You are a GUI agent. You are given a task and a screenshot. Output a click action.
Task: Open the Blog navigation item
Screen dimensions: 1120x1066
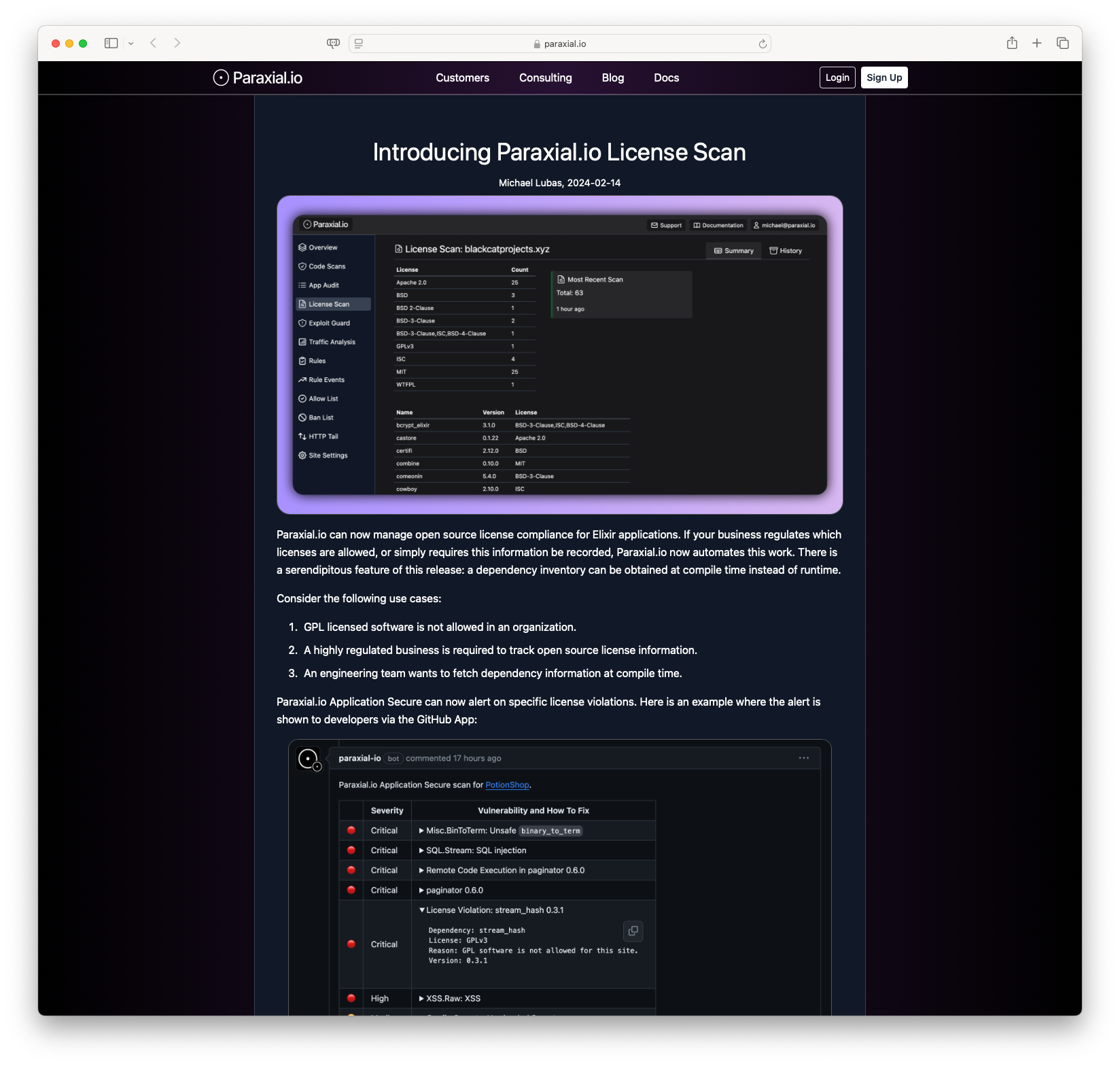pos(612,78)
